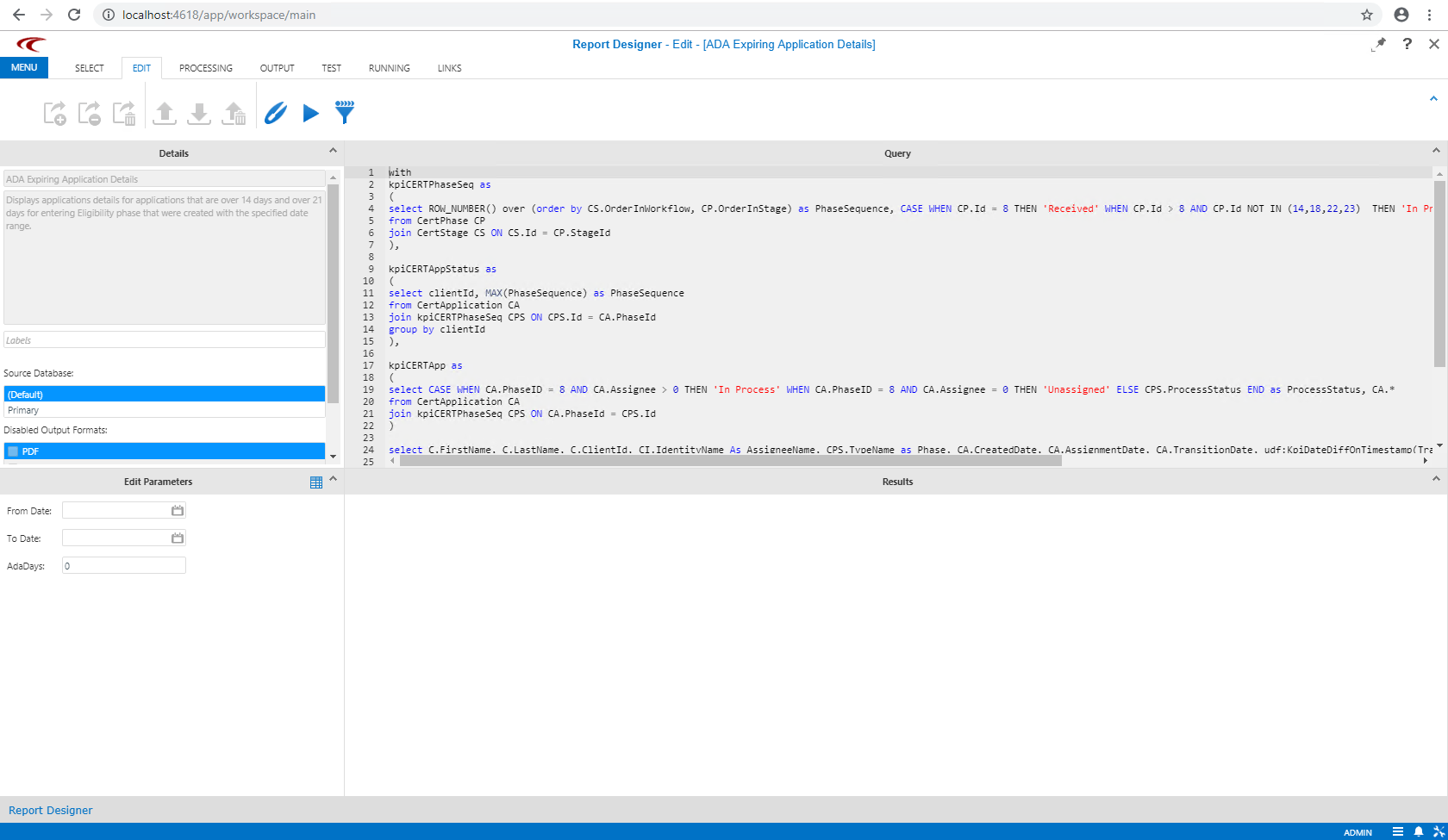Run the query with the play icon

(x=310, y=112)
